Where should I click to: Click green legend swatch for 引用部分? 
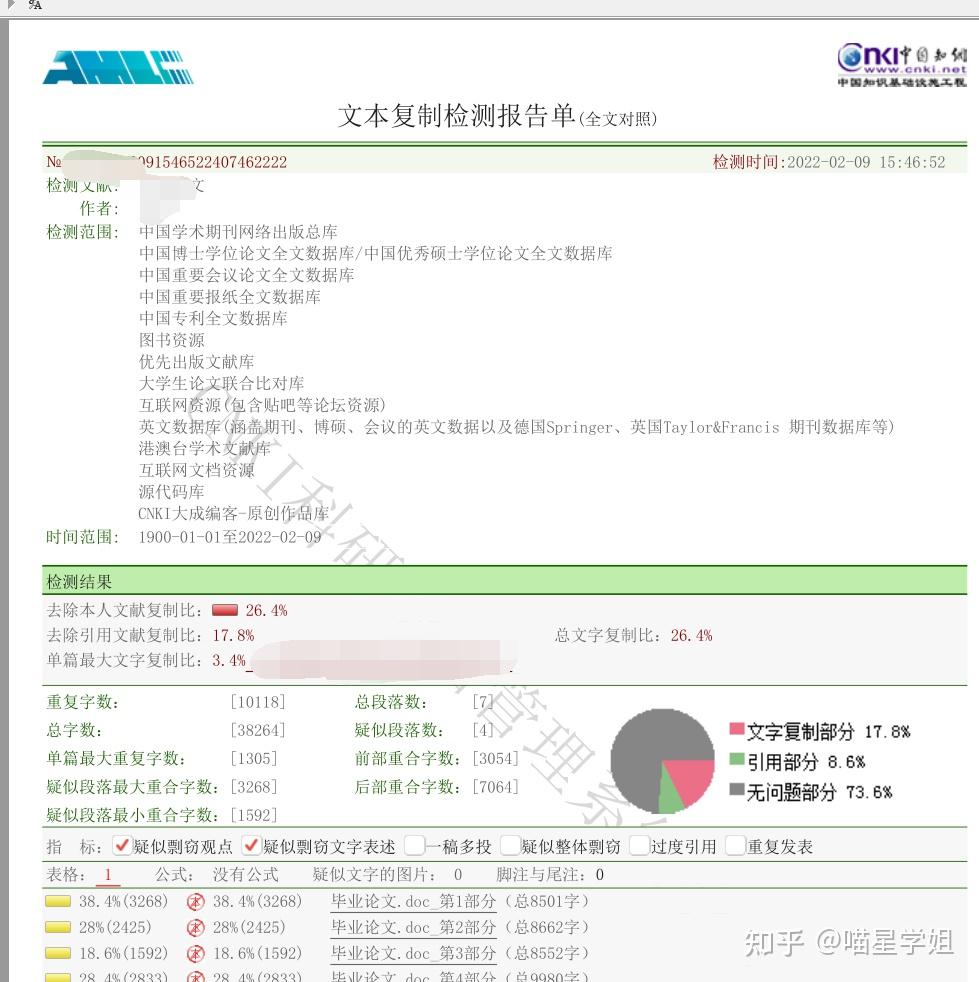(737, 760)
